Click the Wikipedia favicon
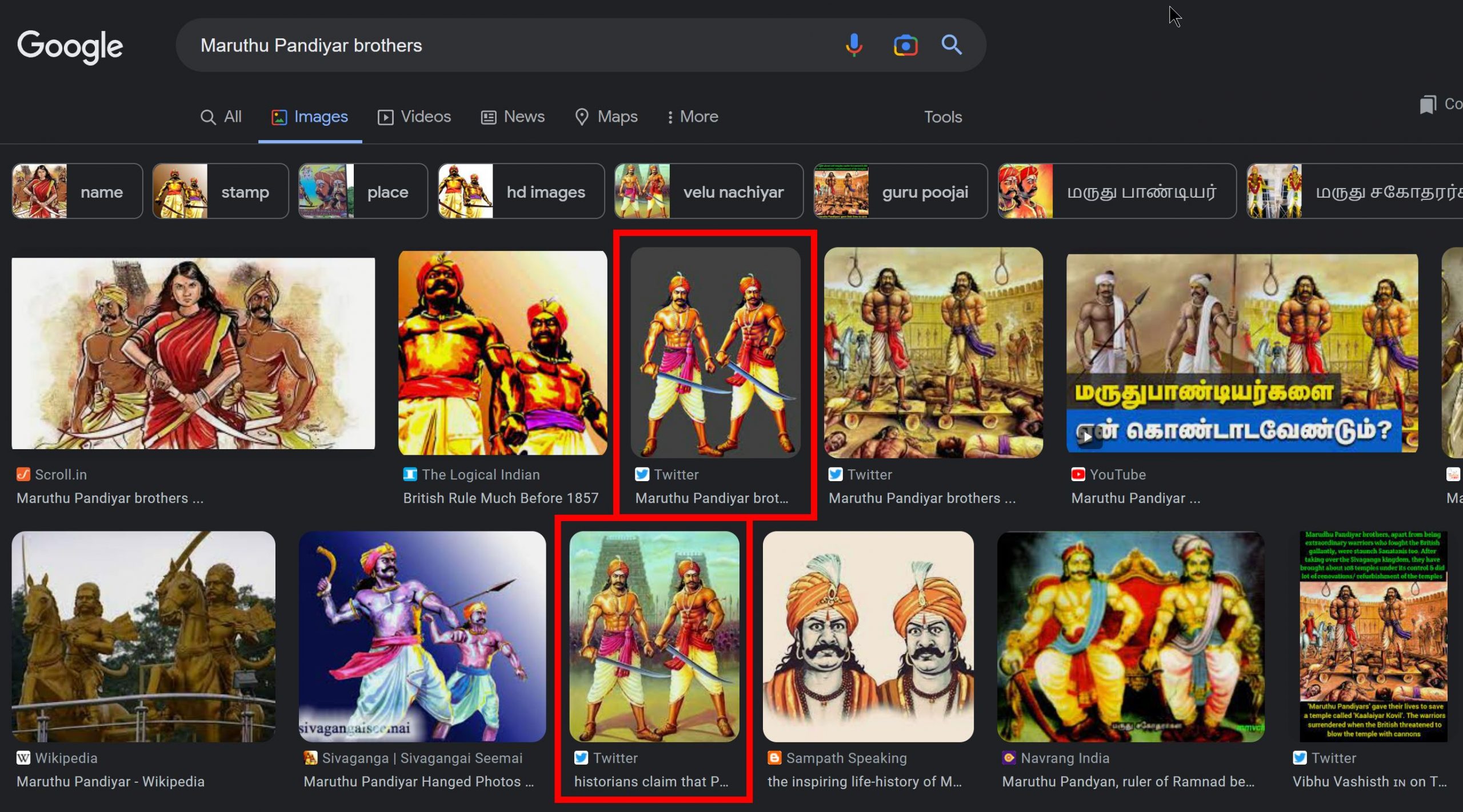This screenshot has height=812, width=1463. coord(23,758)
